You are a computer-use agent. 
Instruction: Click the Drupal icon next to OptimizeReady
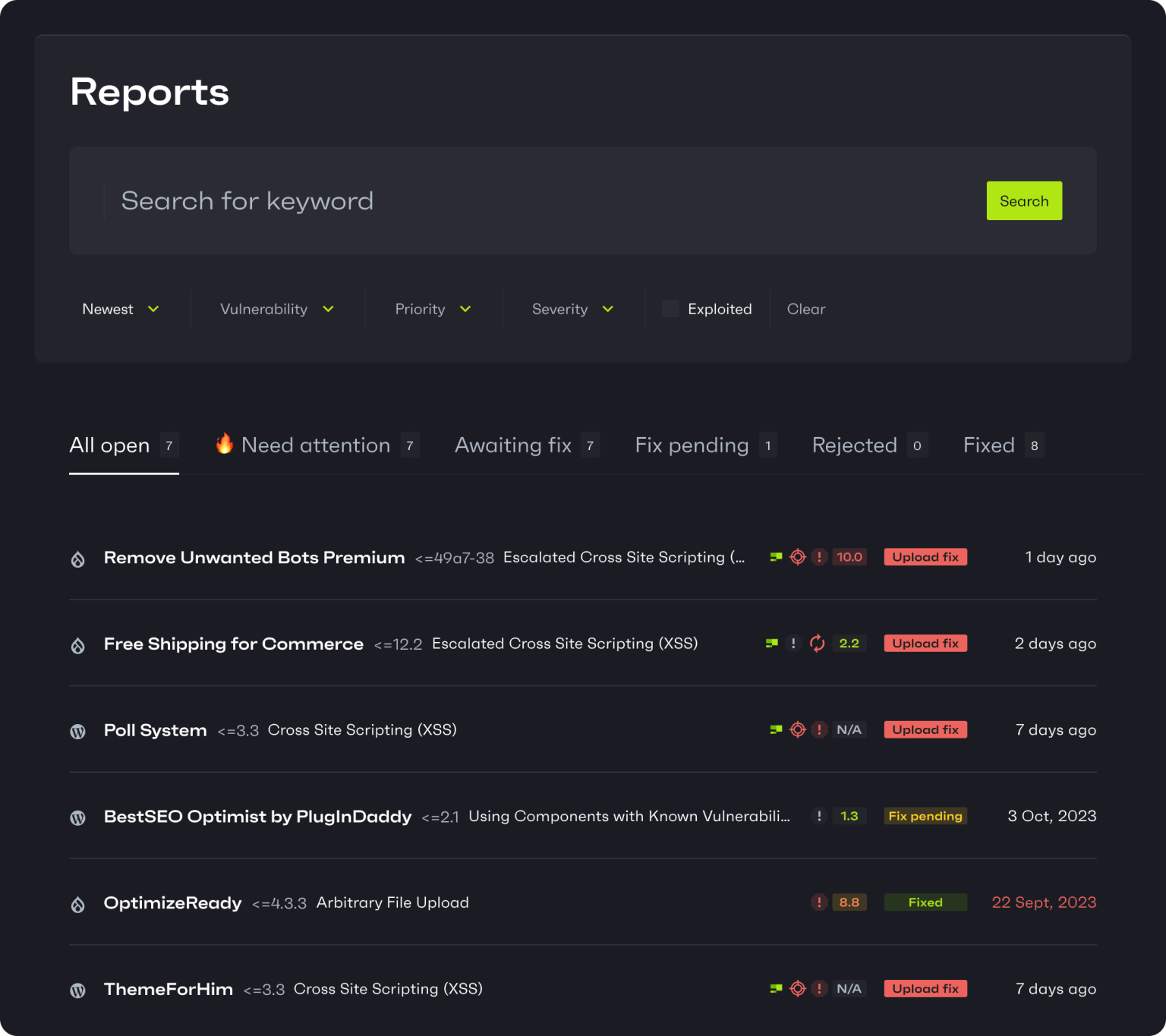78,903
